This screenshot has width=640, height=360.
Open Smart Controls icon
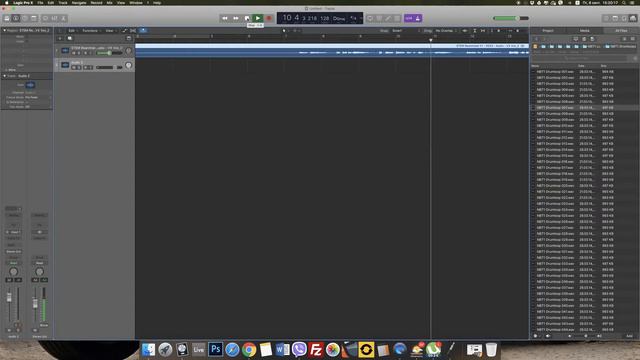pyautogui.click(x=45, y=18)
